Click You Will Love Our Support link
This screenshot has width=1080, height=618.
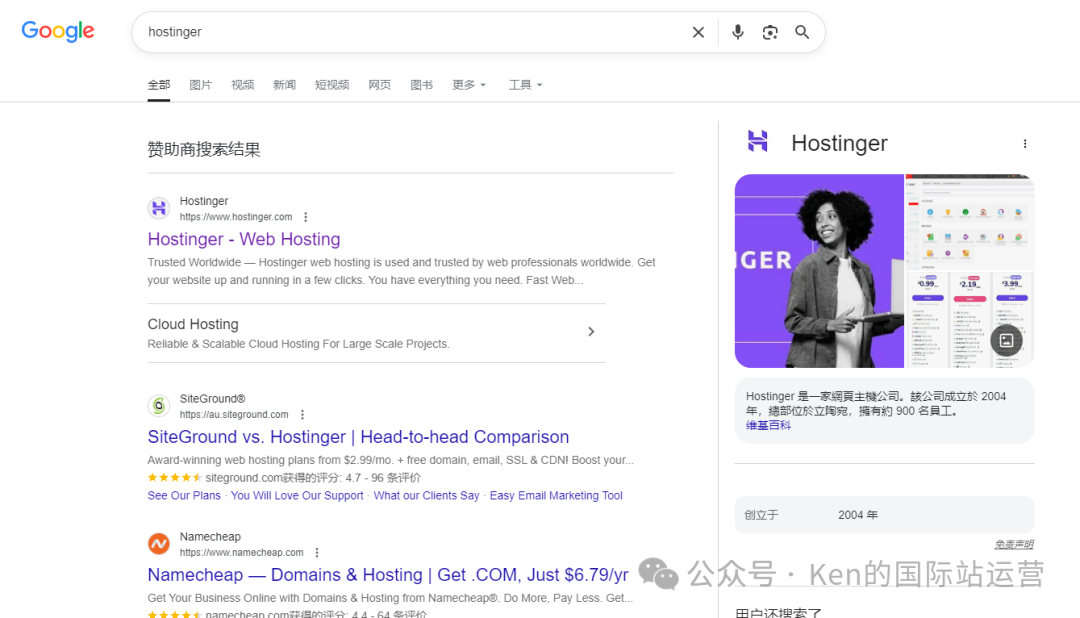[x=297, y=495]
